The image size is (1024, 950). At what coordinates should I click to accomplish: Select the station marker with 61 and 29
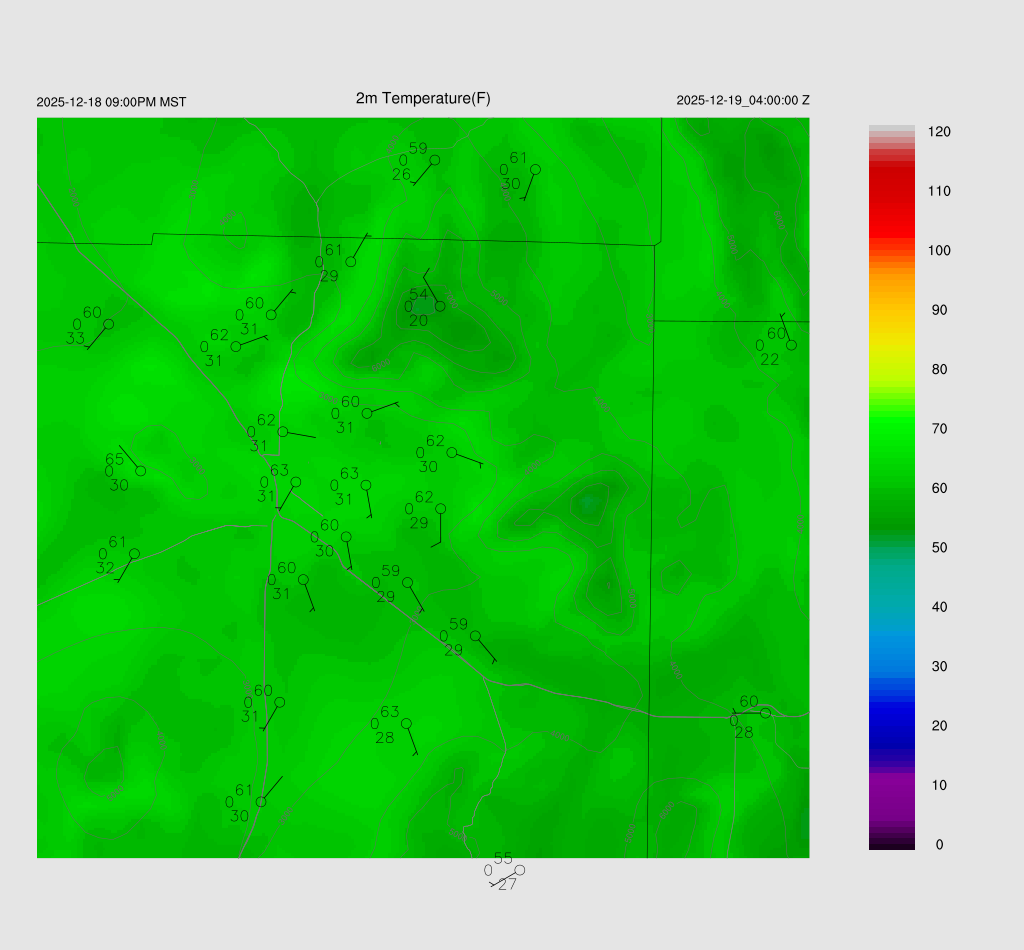point(351,262)
